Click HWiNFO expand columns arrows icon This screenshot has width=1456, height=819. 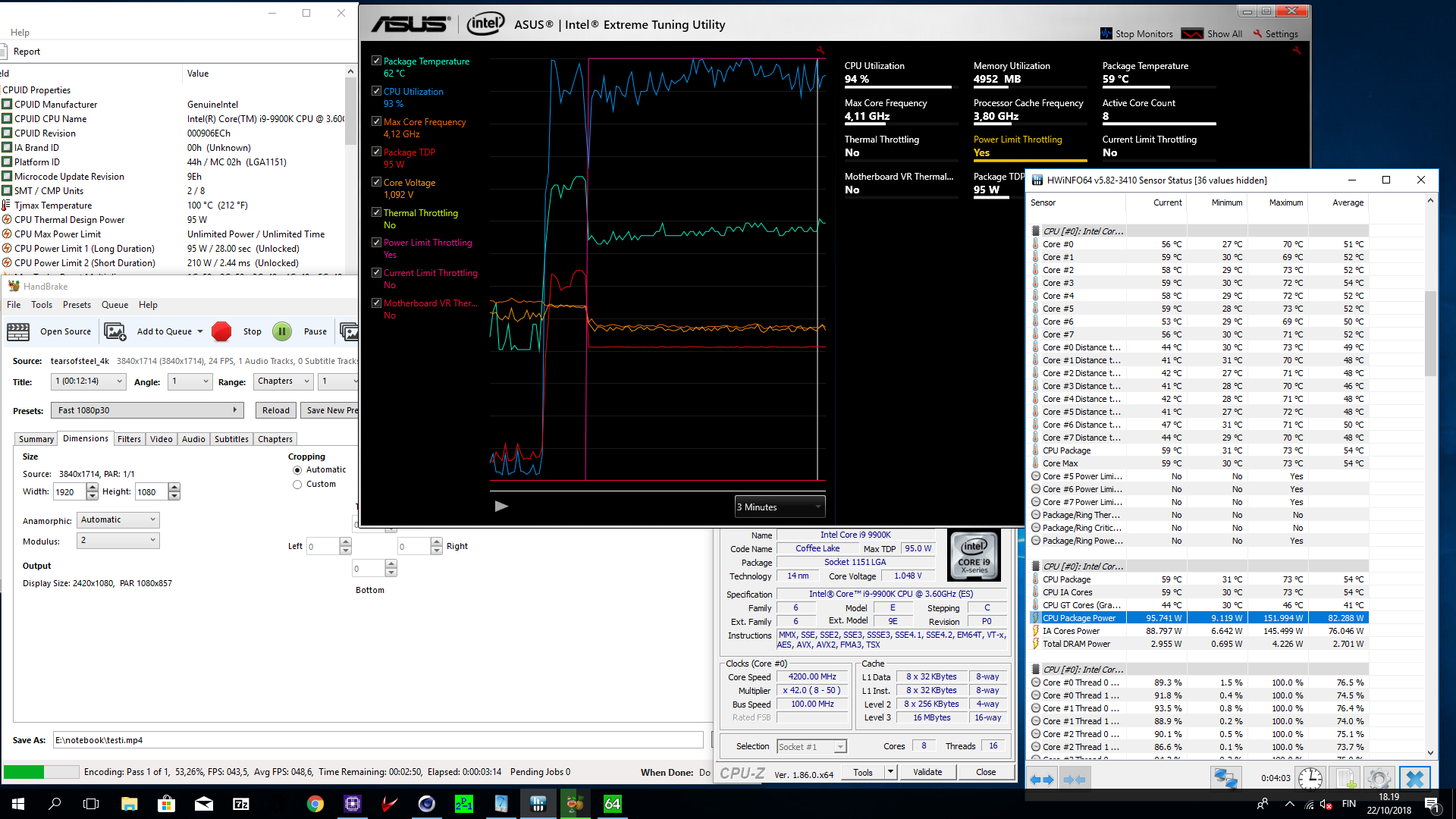pyautogui.click(x=1042, y=779)
